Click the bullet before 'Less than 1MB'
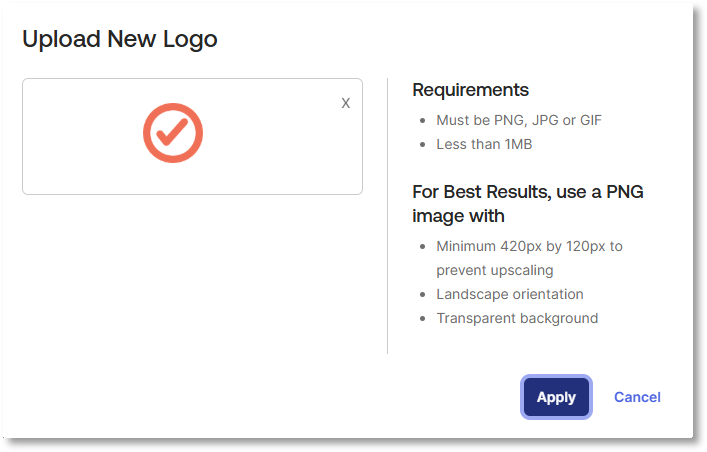Viewport: 707px width, 452px height. pyautogui.click(x=421, y=145)
